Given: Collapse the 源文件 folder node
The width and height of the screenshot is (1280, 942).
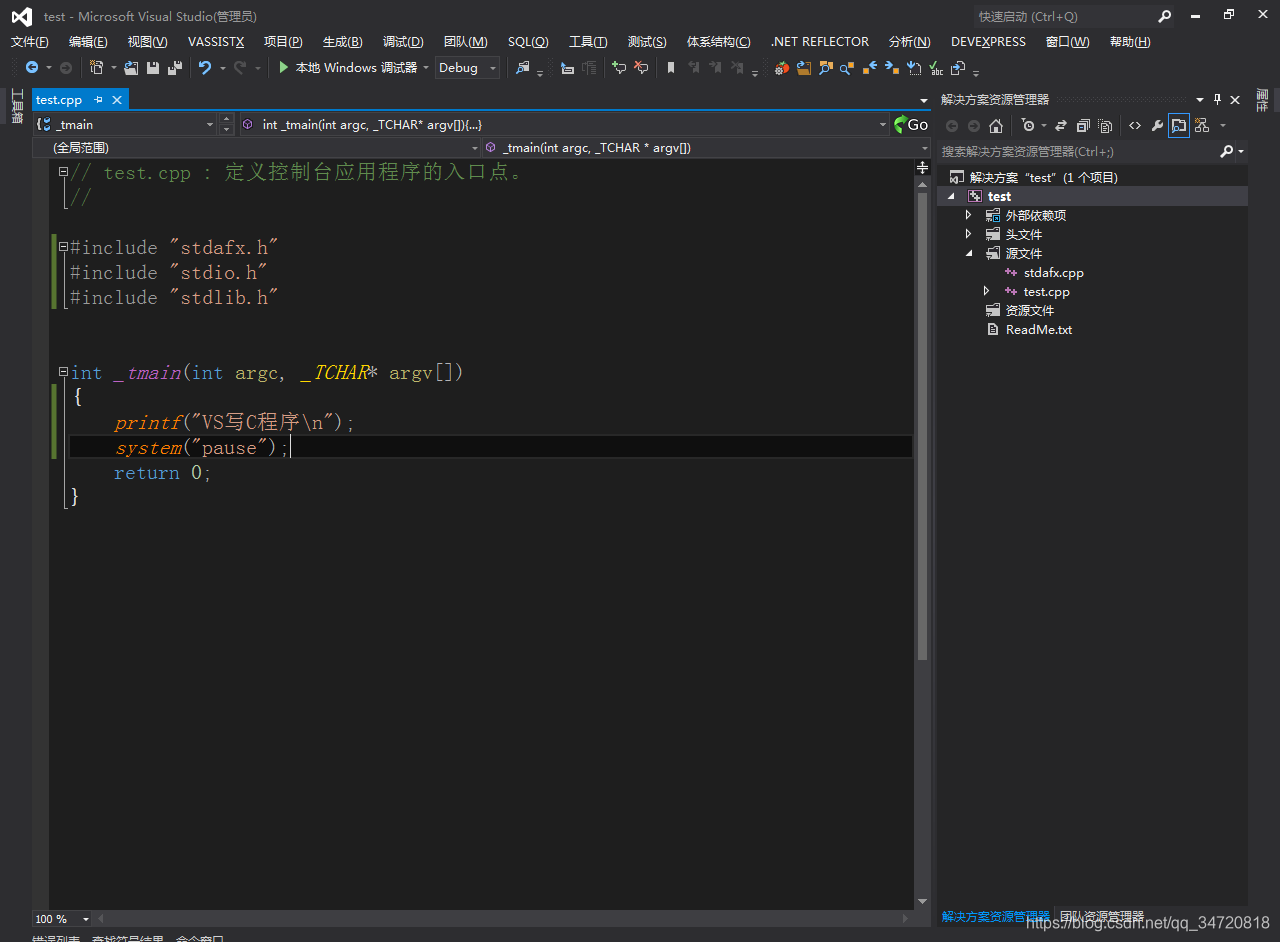Looking at the screenshot, I should 968,253.
